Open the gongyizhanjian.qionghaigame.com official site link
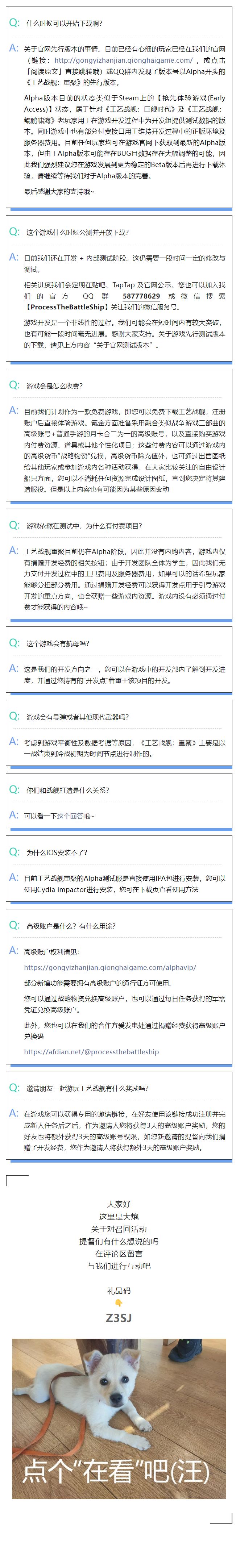This screenshot has width=236, height=1568. click(x=123, y=60)
